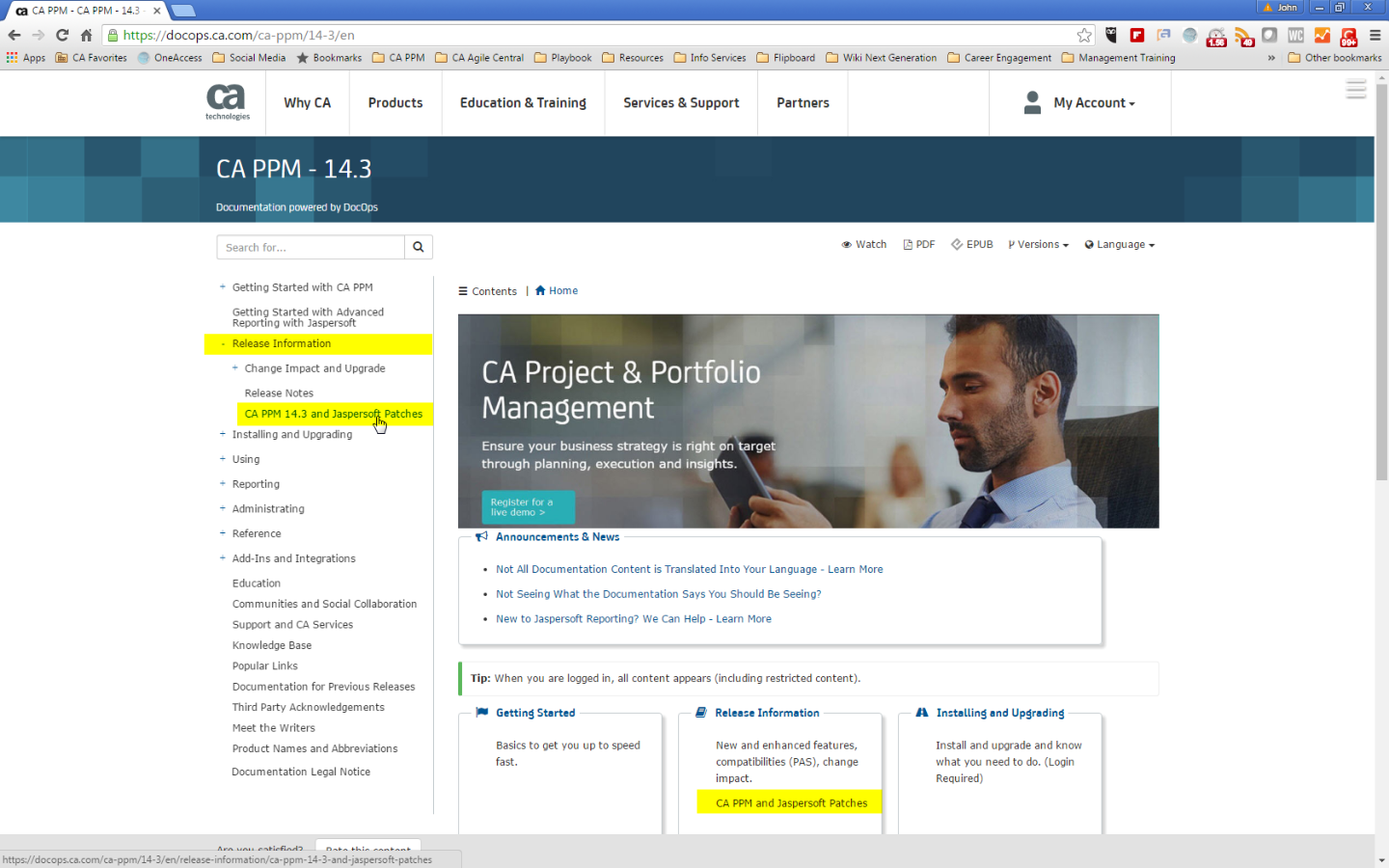The width and height of the screenshot is (1389, 868).
Task: Open Communities and Social Collaboration
Action: (324, 604)
